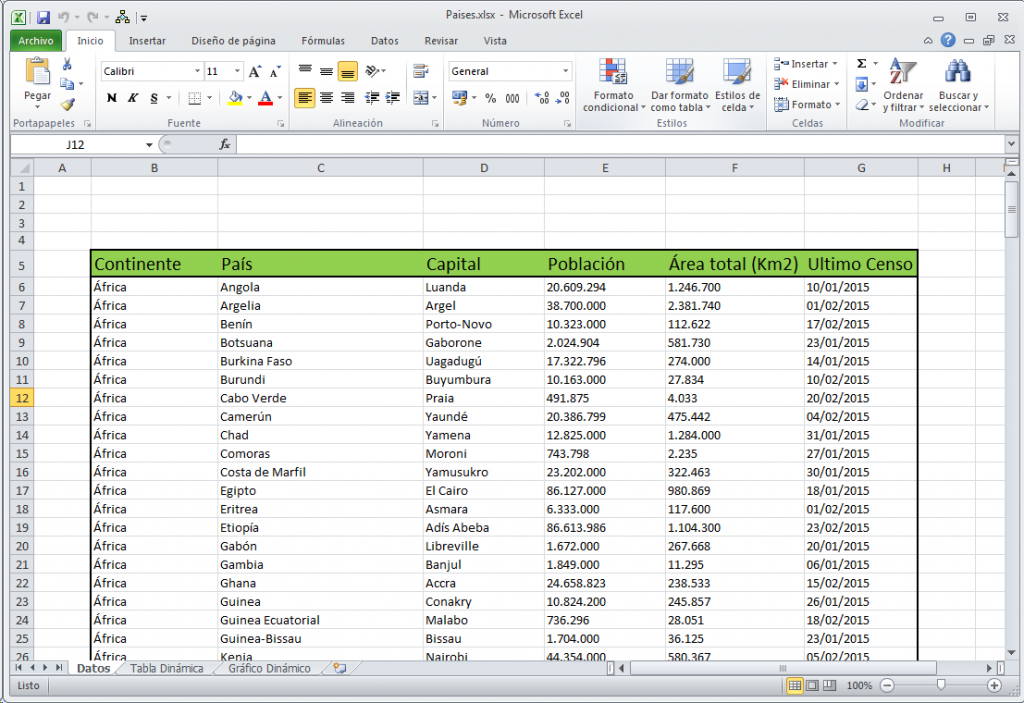Click the zoom slider handle
The width and height of the screenshot is (1024, 703).
pos(940,685)
